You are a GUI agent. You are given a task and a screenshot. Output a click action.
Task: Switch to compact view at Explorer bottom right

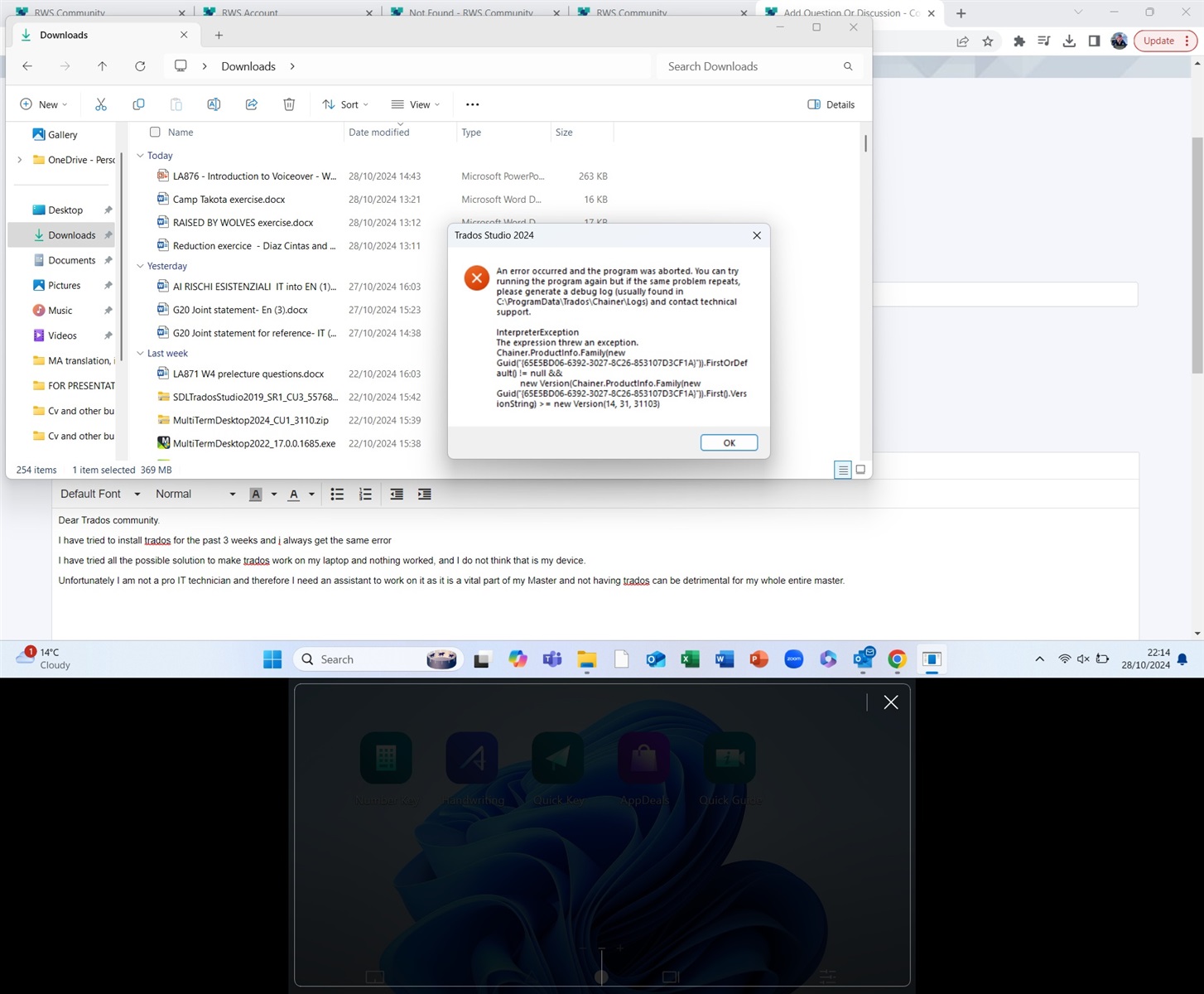(860, 470)
